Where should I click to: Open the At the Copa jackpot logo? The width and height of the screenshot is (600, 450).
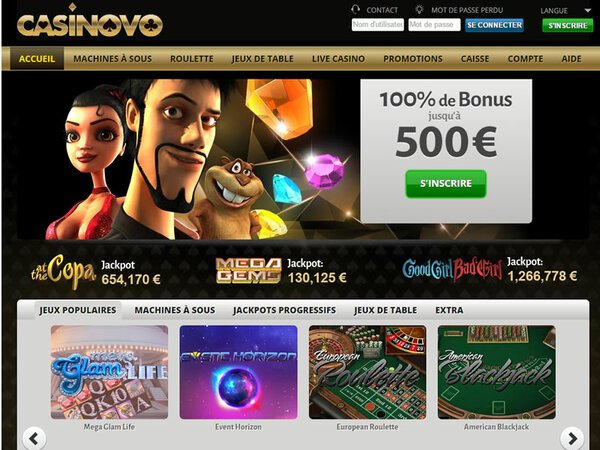click(63, 271)
